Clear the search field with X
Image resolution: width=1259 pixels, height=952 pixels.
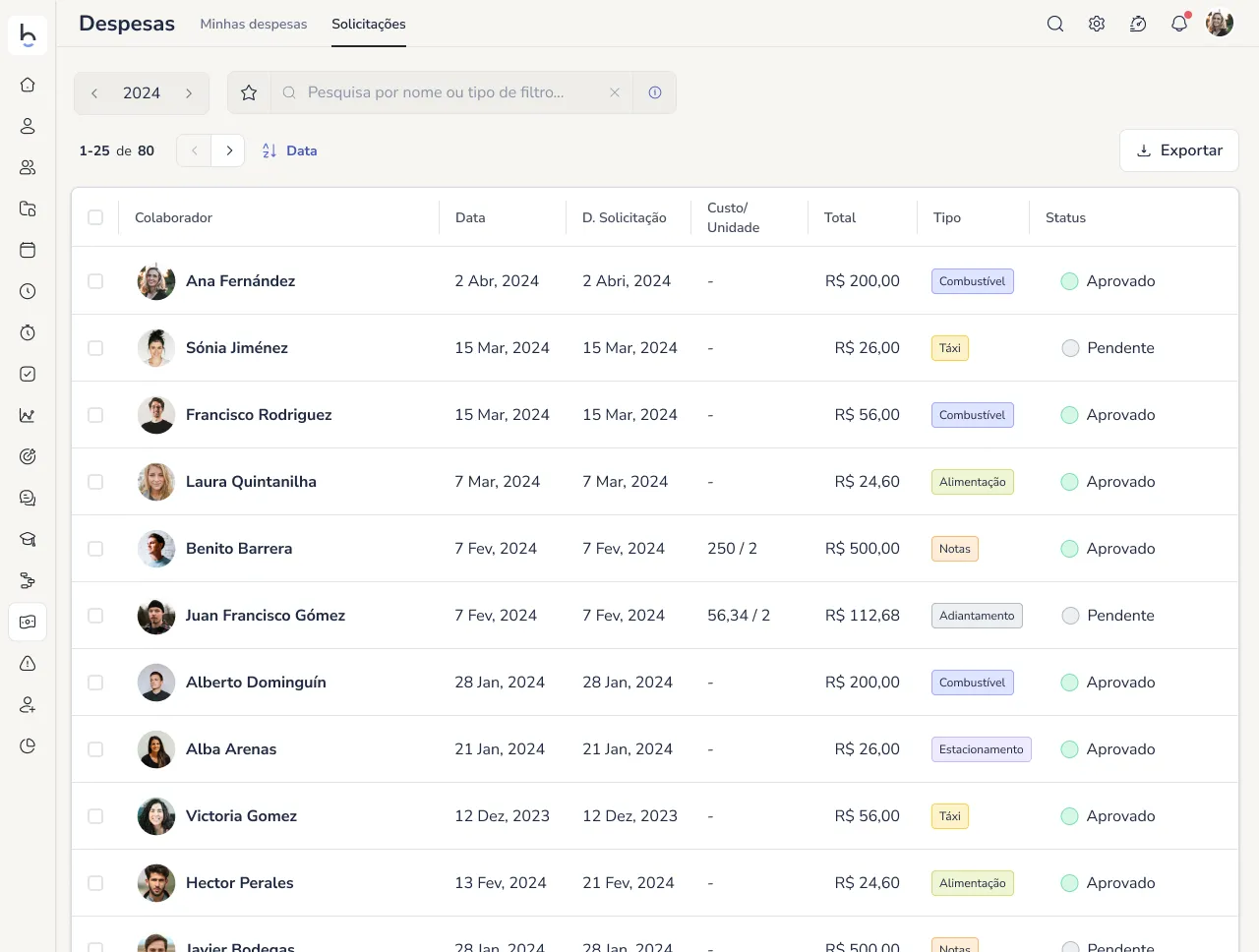point(615,92)
